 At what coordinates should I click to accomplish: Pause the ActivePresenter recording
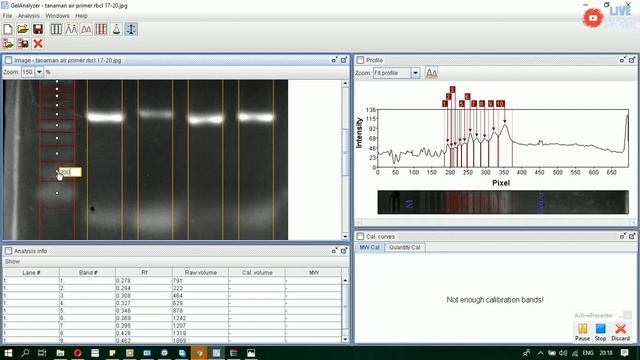pyautogui.click(x=582, y=332)
